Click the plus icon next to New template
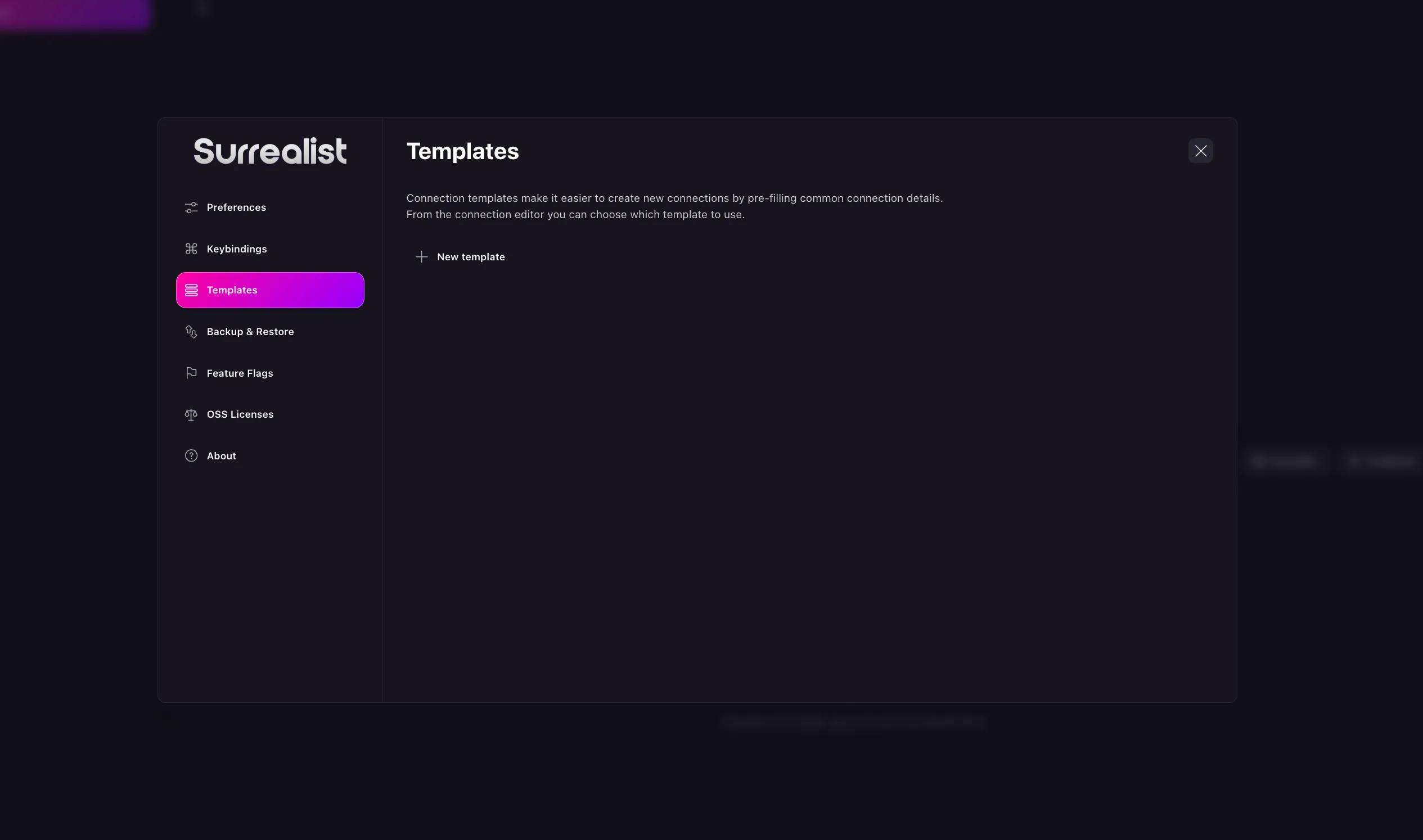1423x840 pixels. pyautogui.click(x=421, y=256)
